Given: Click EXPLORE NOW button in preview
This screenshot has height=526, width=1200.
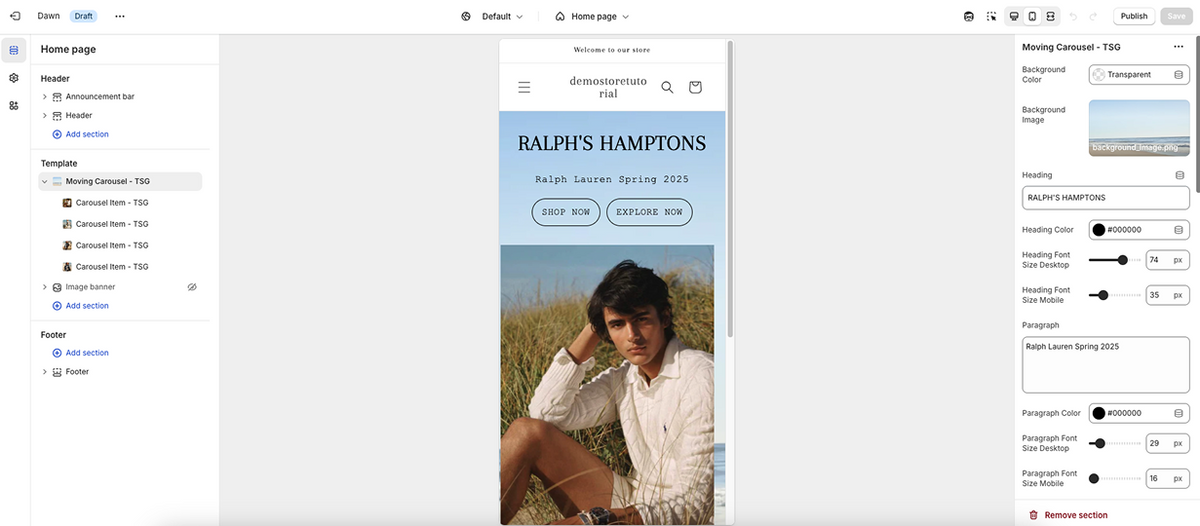Looking at the screenshot, I should tap(649, 212).
